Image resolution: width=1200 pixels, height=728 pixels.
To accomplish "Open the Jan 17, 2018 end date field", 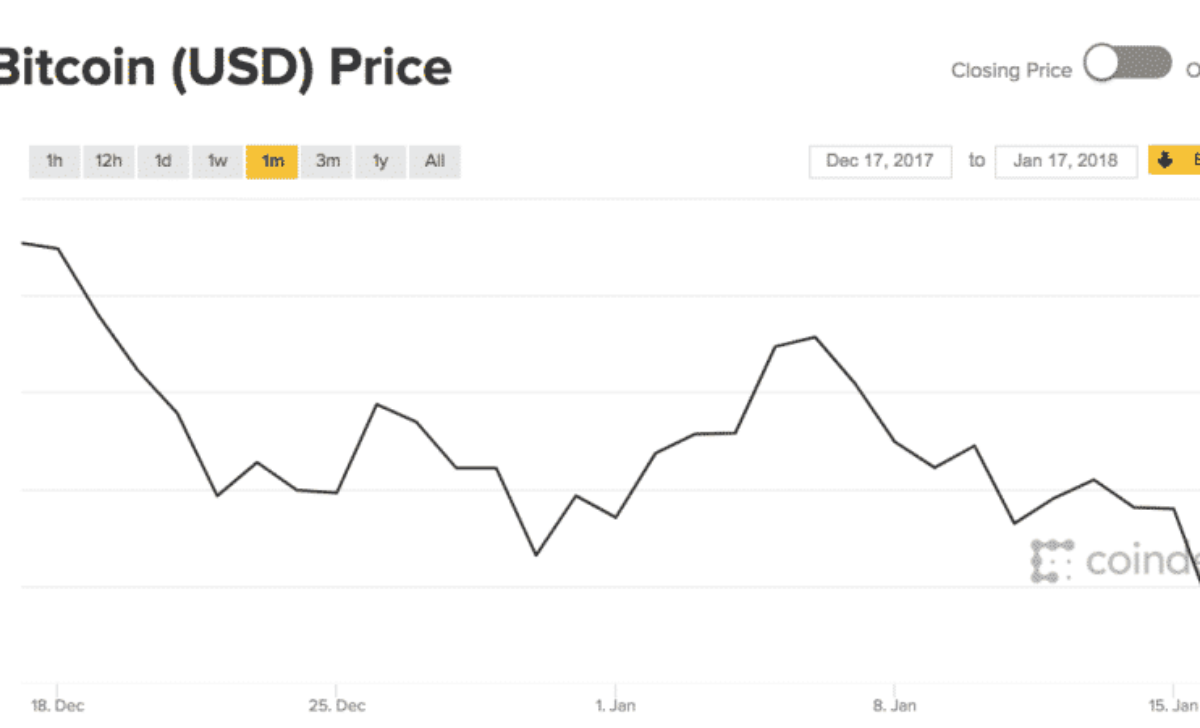I will coord(1065,161).
